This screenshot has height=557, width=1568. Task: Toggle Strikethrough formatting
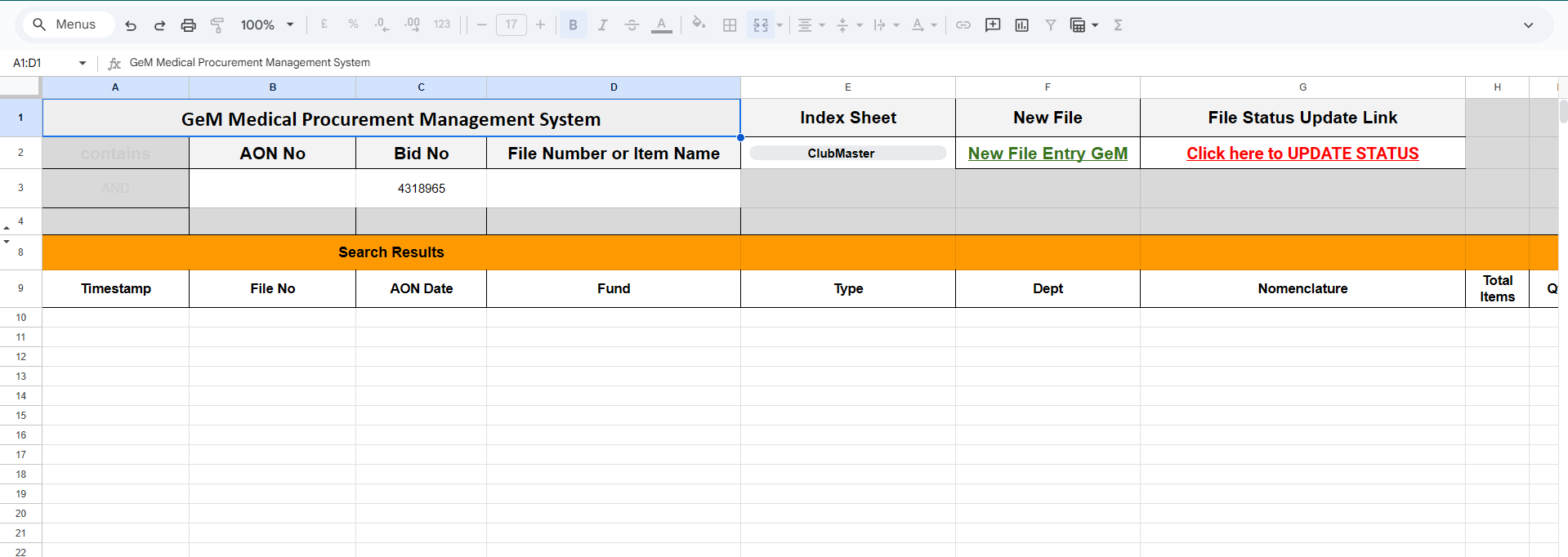(x=632, y=25)
